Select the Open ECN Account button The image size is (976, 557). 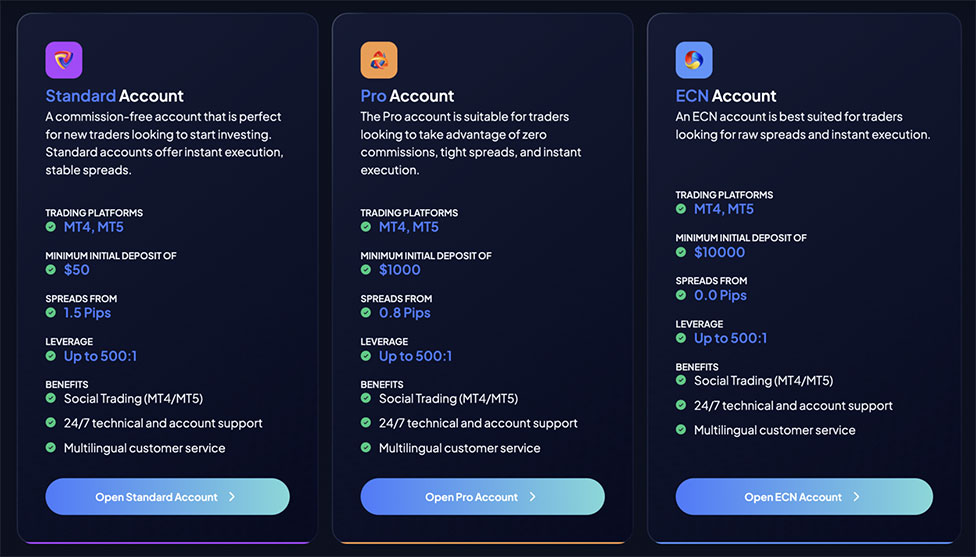[803, 497]
